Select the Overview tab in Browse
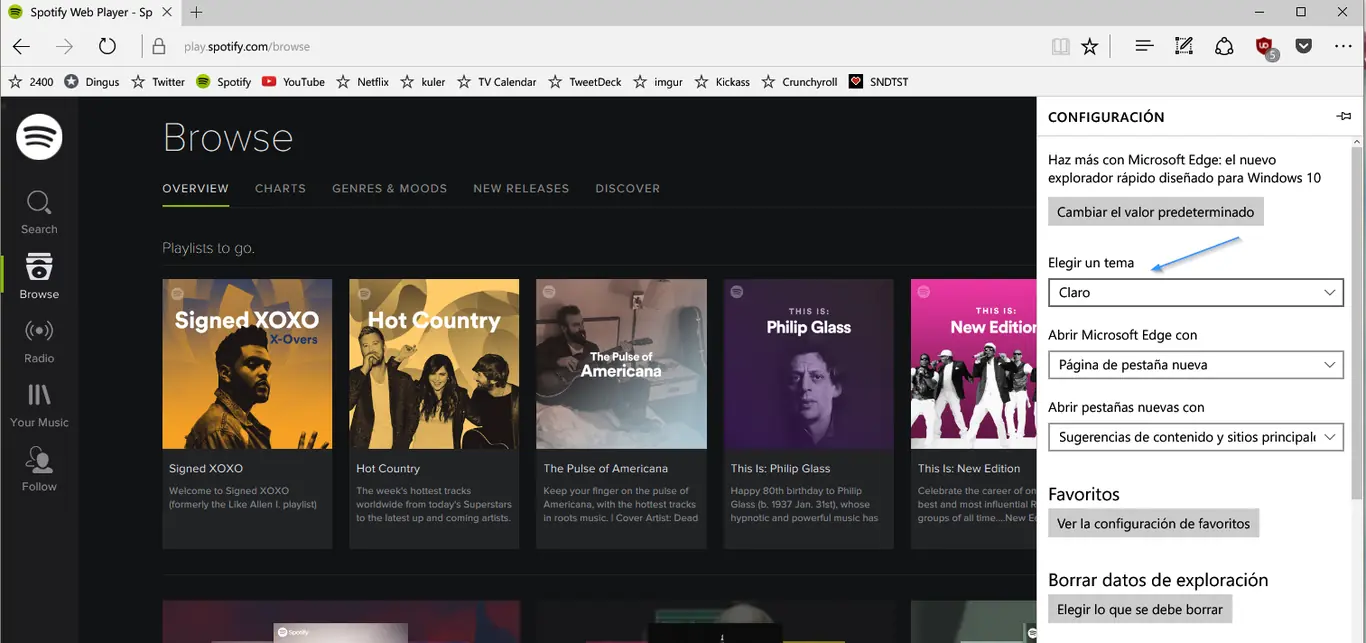This screenshot has width=1366, height=643. click(196, 188)
